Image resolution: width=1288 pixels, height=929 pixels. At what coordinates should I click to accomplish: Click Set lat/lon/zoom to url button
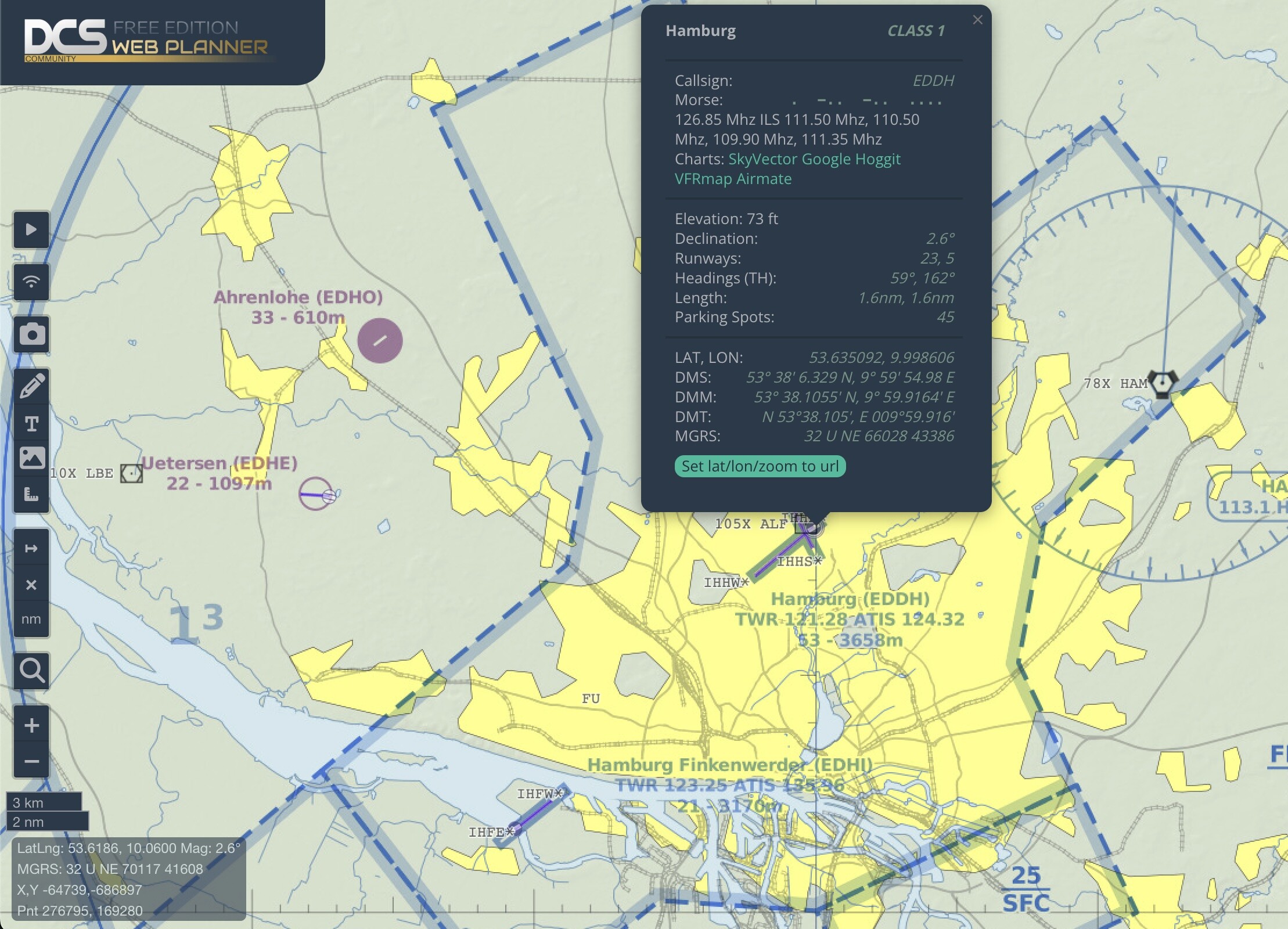tap(760, 466)
